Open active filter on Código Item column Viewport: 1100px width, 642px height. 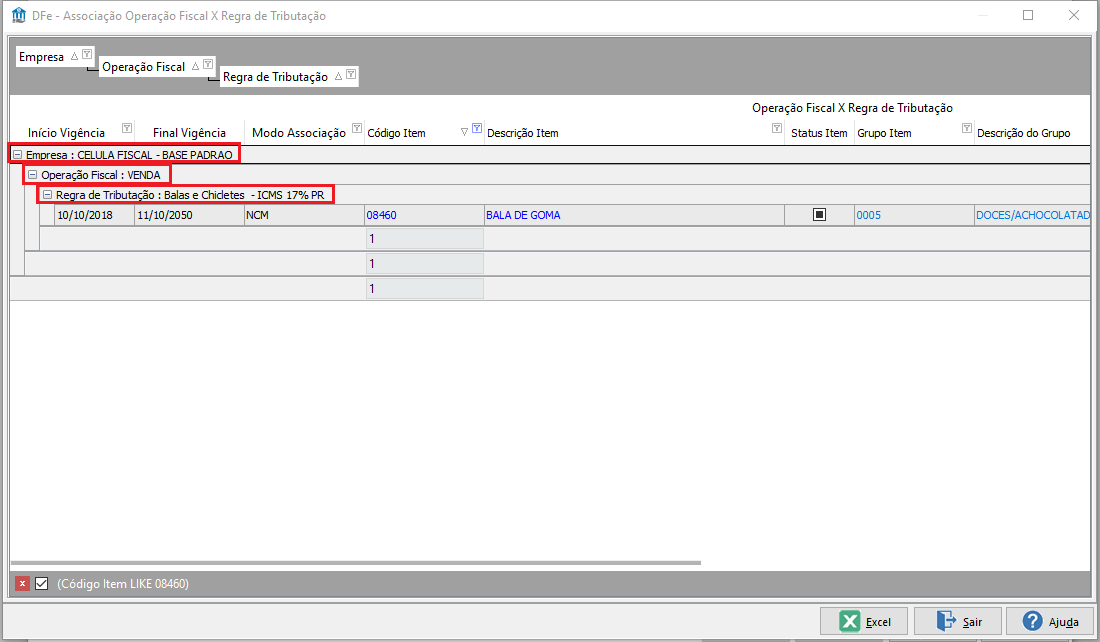coord(477,128)
